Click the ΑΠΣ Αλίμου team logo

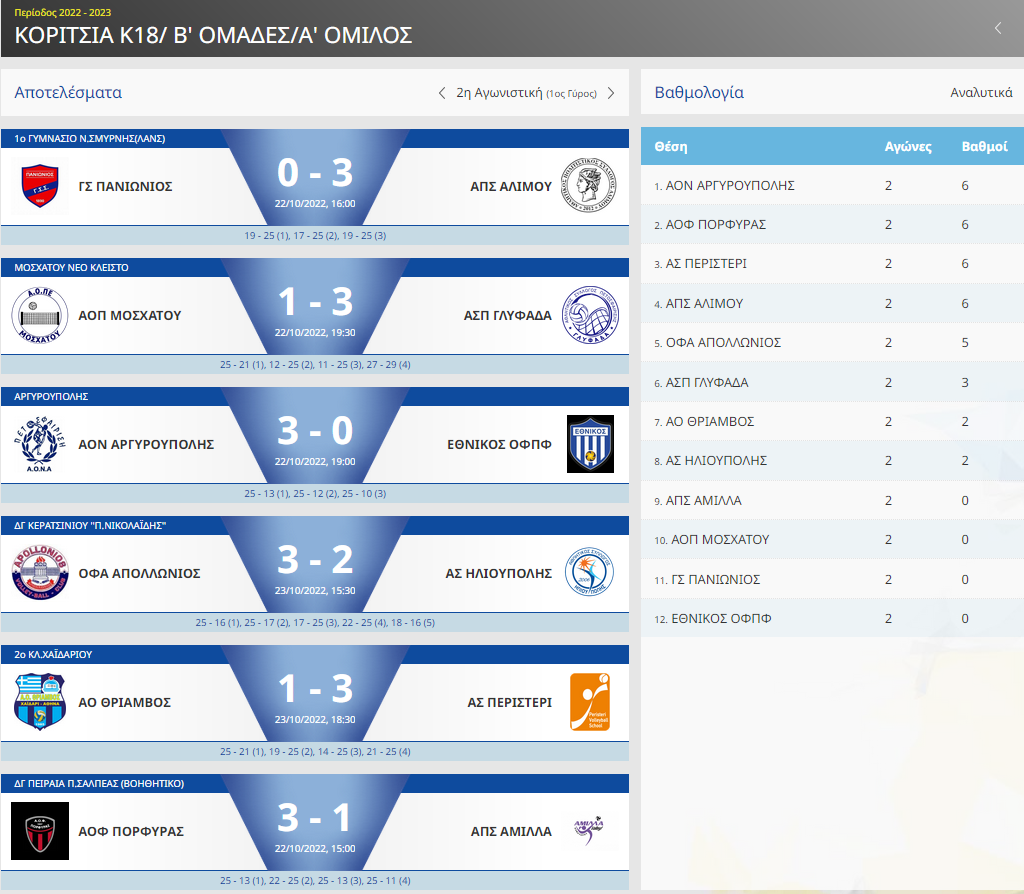click(x=588, y=185)
